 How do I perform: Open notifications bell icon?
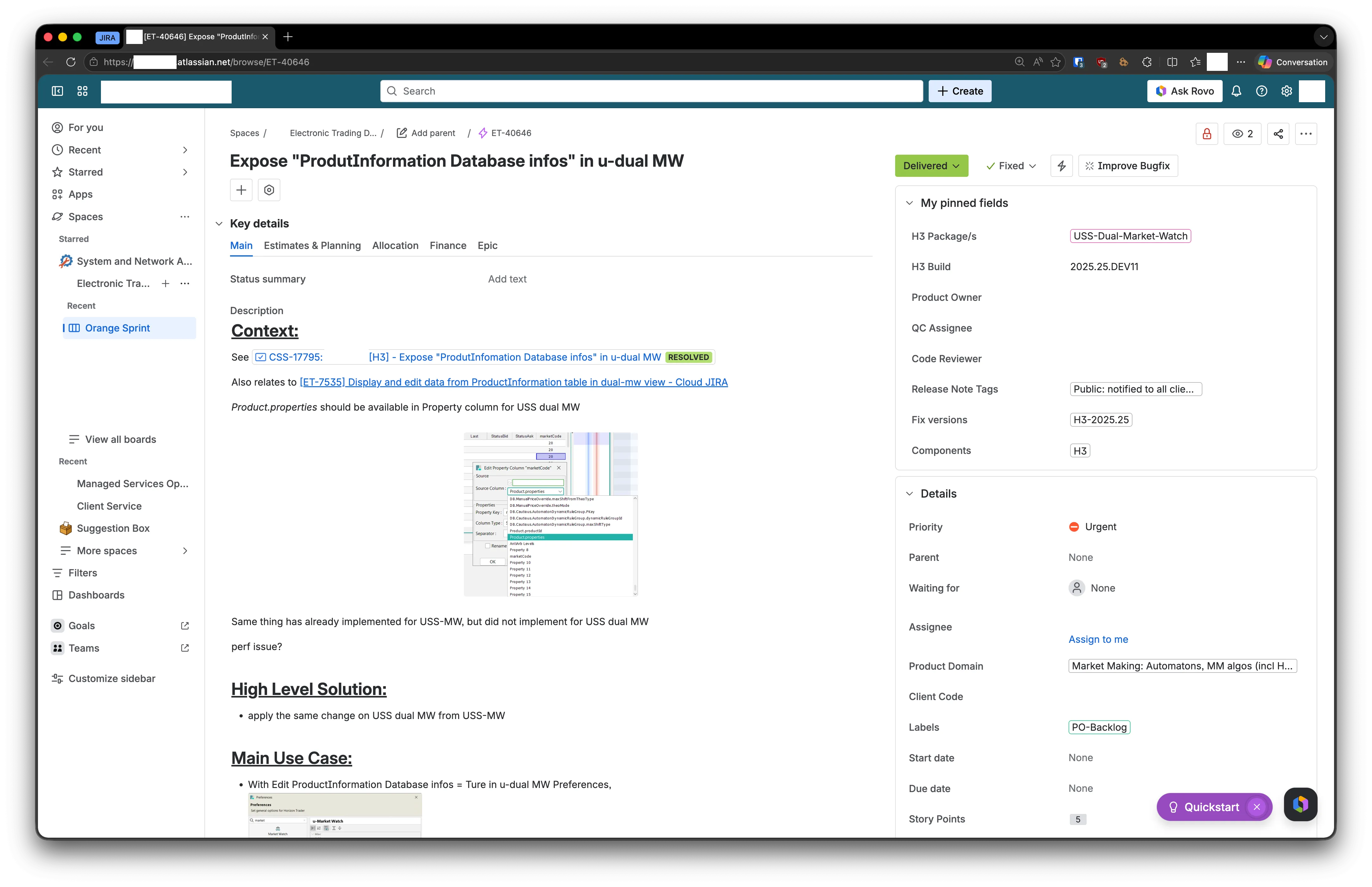pyautogui.click(x=1236, y=91)
